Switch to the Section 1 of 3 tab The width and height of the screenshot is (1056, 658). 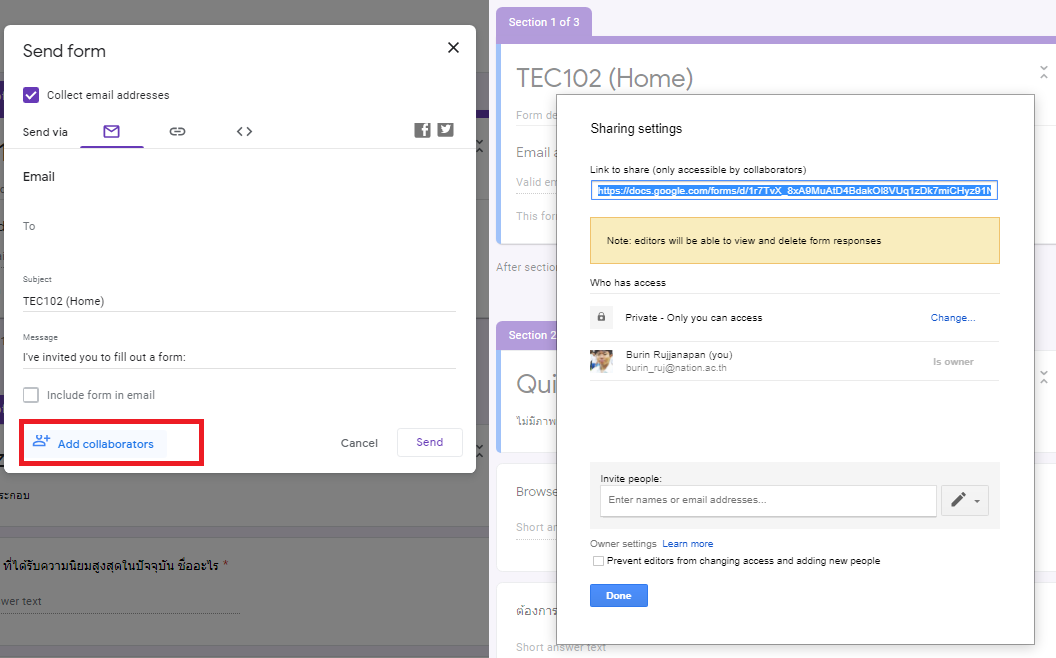click(x=543, y=22)
